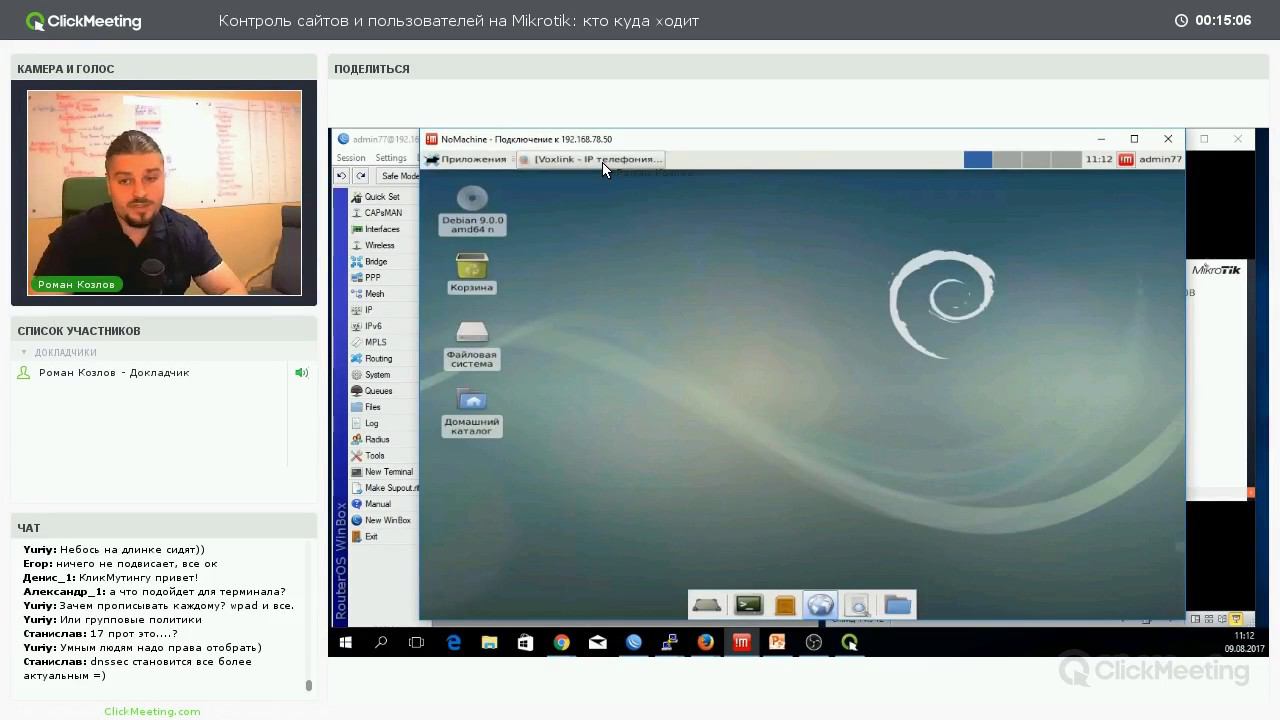Screen dimensions: 1280x720
Task: Click the 11:12 clock in Debian panel
Action: 1099,159
